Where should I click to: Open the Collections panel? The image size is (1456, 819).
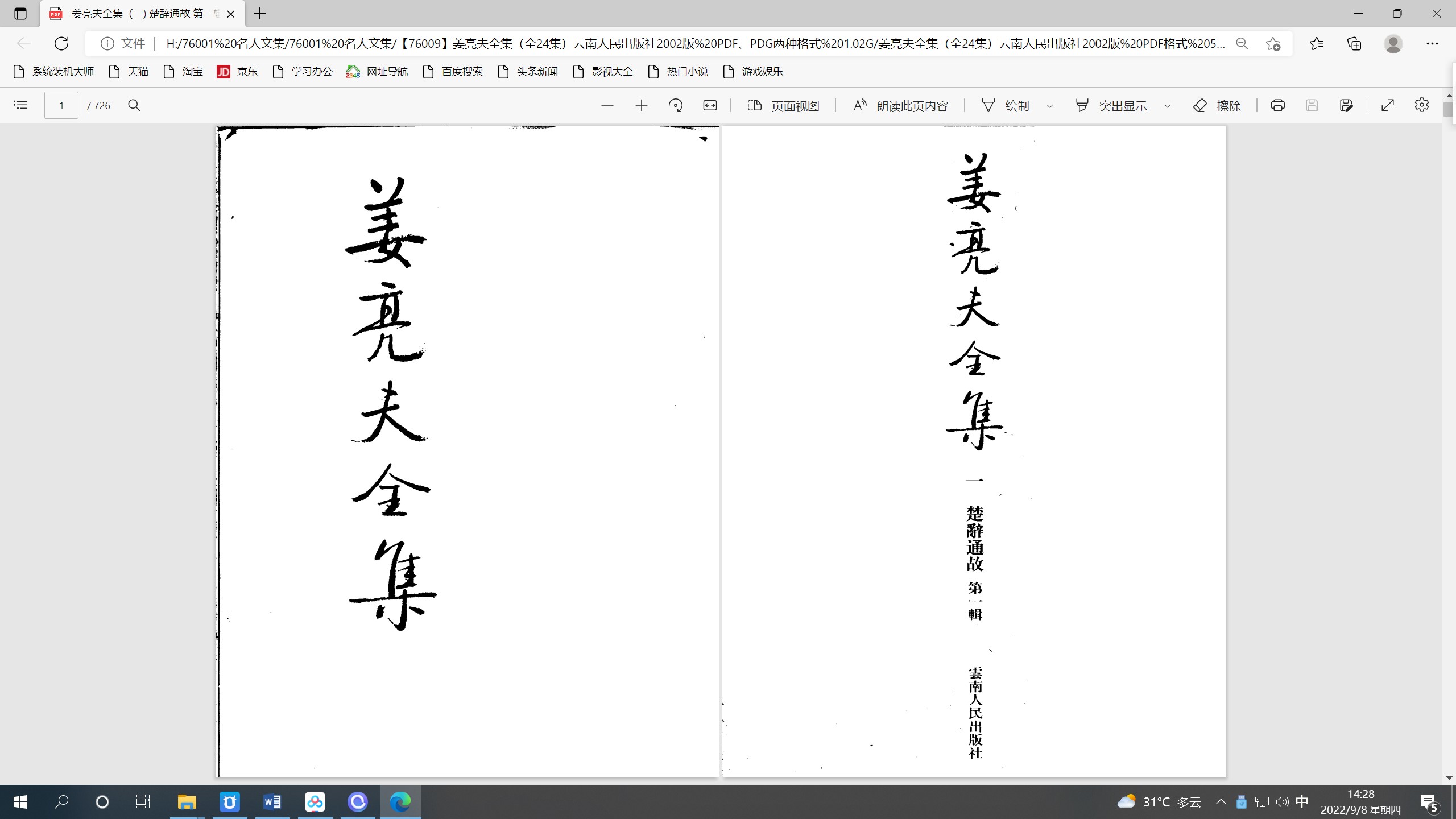point(1355,44)
